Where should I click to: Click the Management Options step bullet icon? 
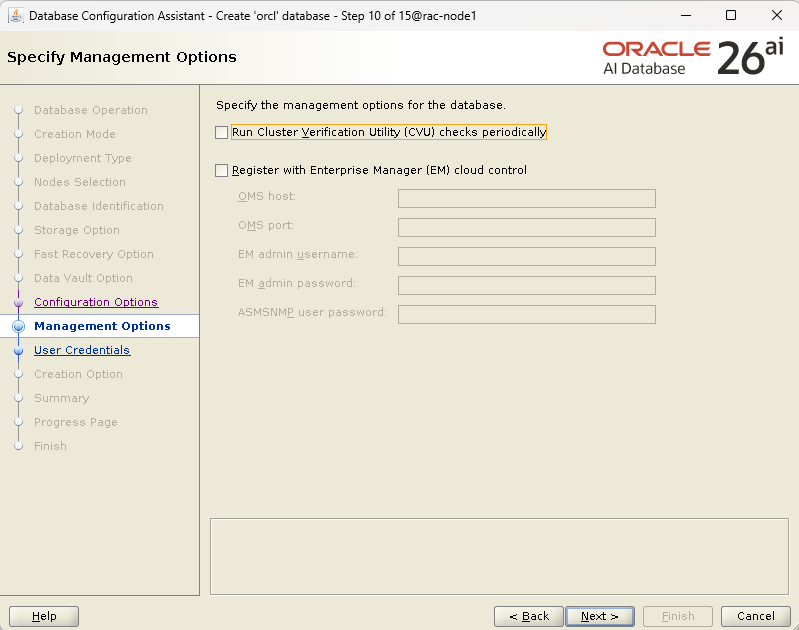pos(18,326)
